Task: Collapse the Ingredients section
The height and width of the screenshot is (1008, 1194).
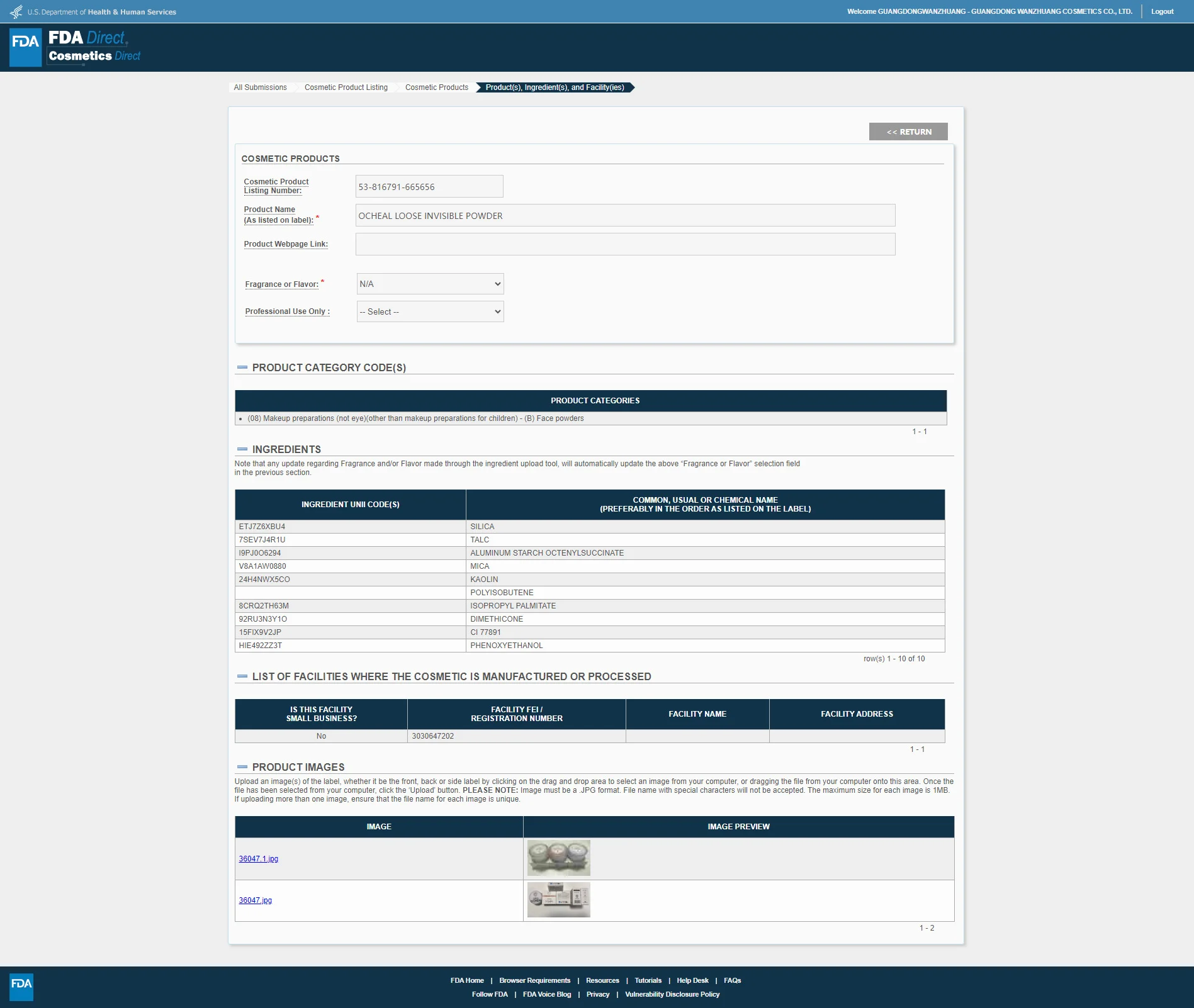Action: (x=242, y=449)
